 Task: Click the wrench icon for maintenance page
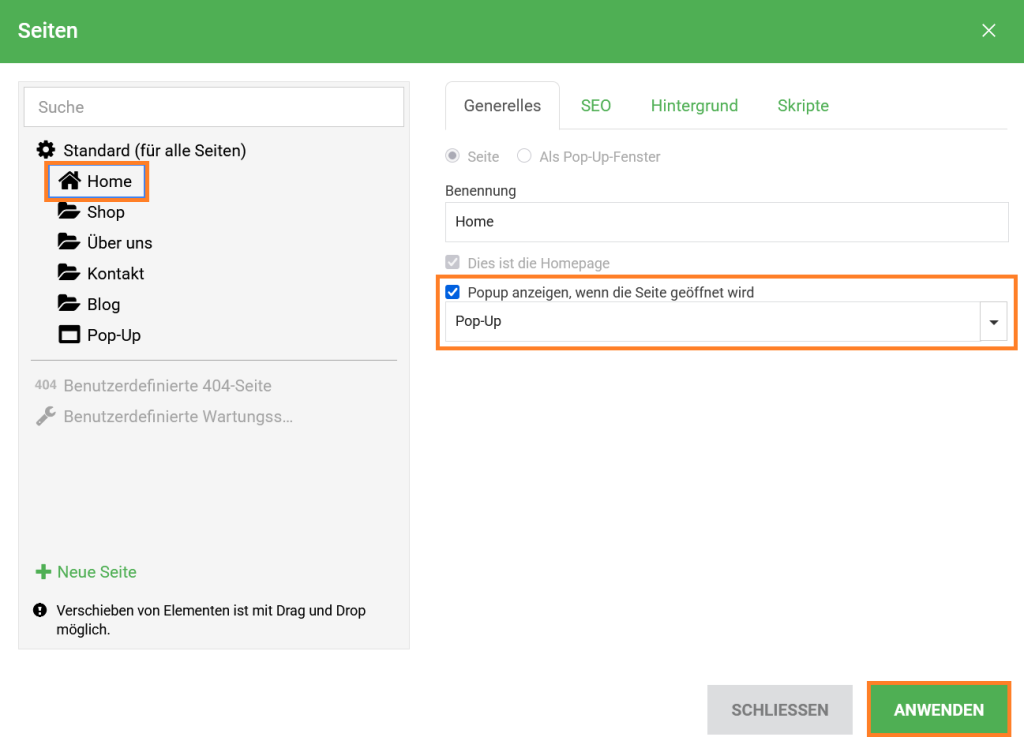tap(46, 416)
